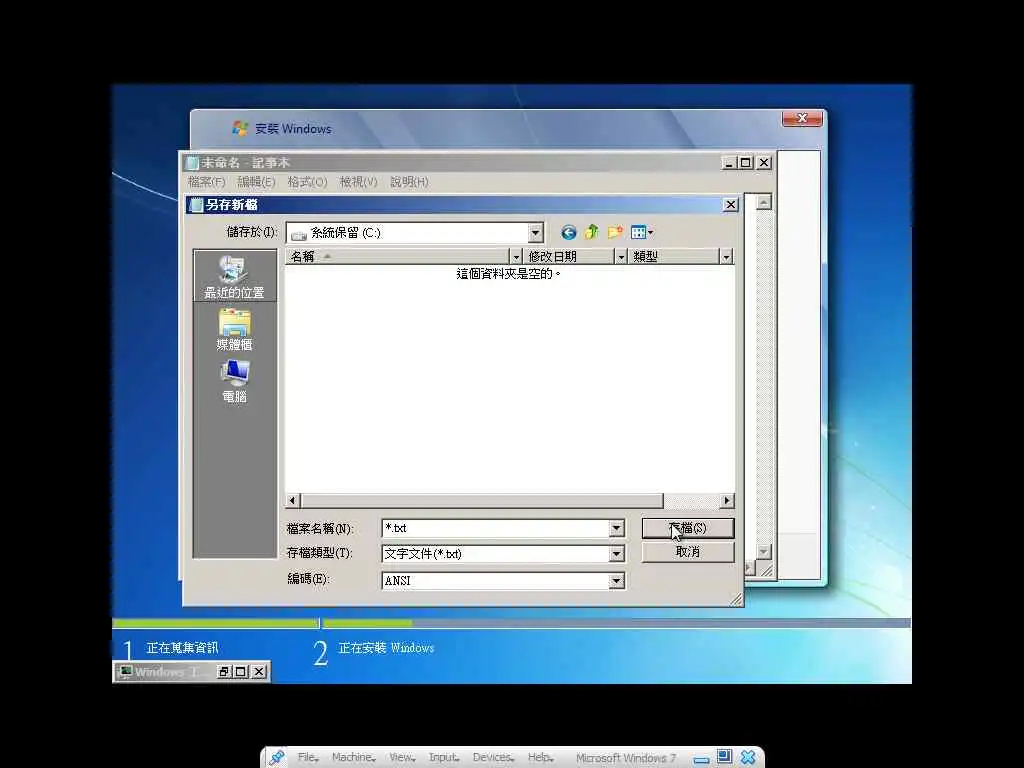This screenshot has height=768, width=1024.
Task: Open the 編碼 encoding dropdown
Action: [616, 581]
